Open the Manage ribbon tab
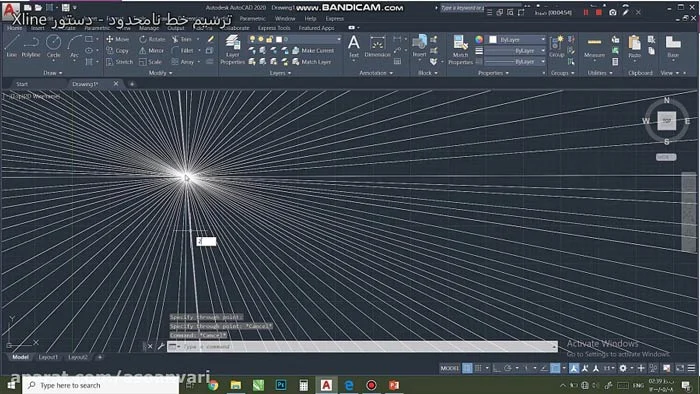Viewport: 700px width, 394px height. coord(149,28)
